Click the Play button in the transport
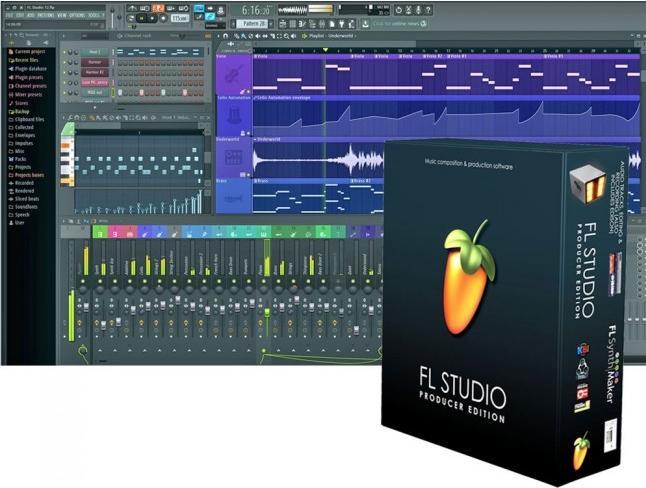This screenshot has height=488, width=646. click(x=141, y=19)
